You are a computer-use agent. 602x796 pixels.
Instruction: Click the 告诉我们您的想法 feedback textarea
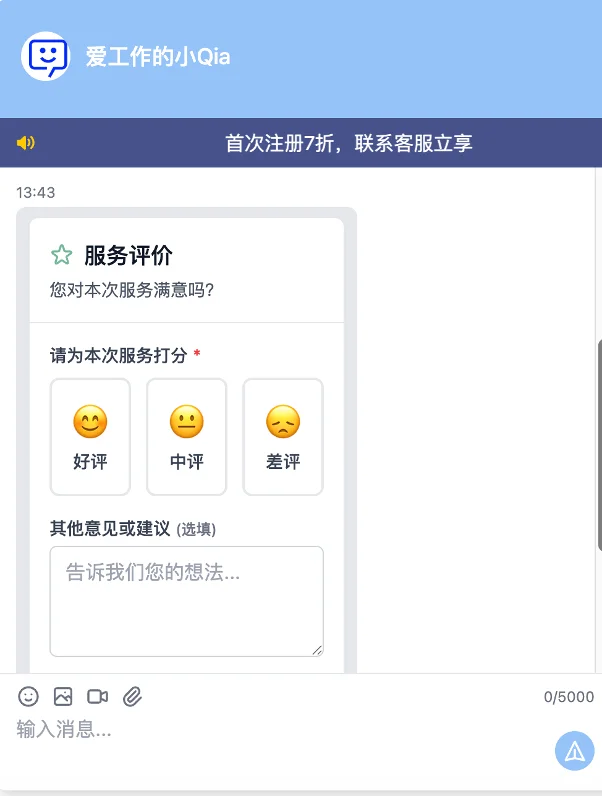coord(186,600)
